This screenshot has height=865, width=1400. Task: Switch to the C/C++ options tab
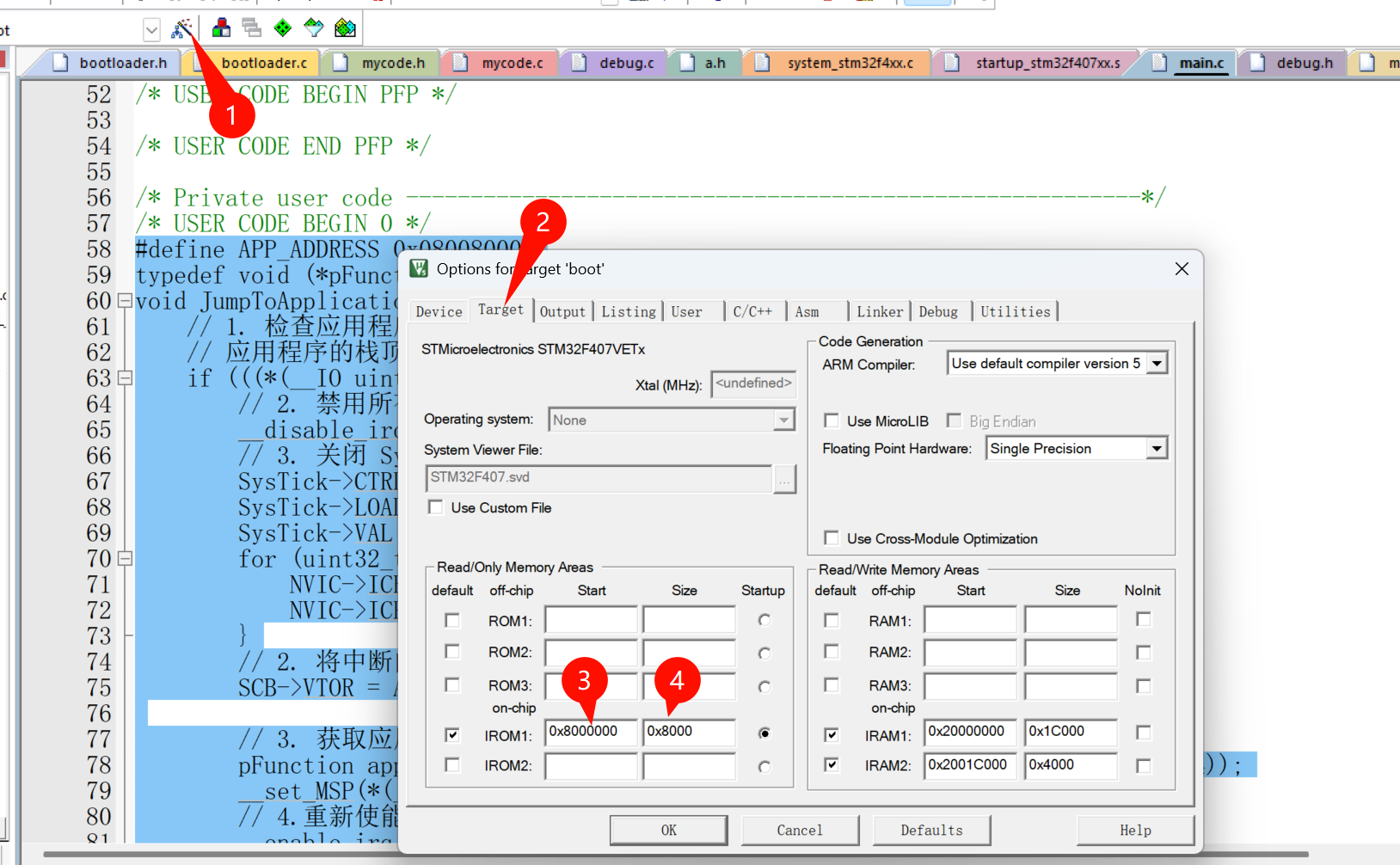(x=752, y=311)
